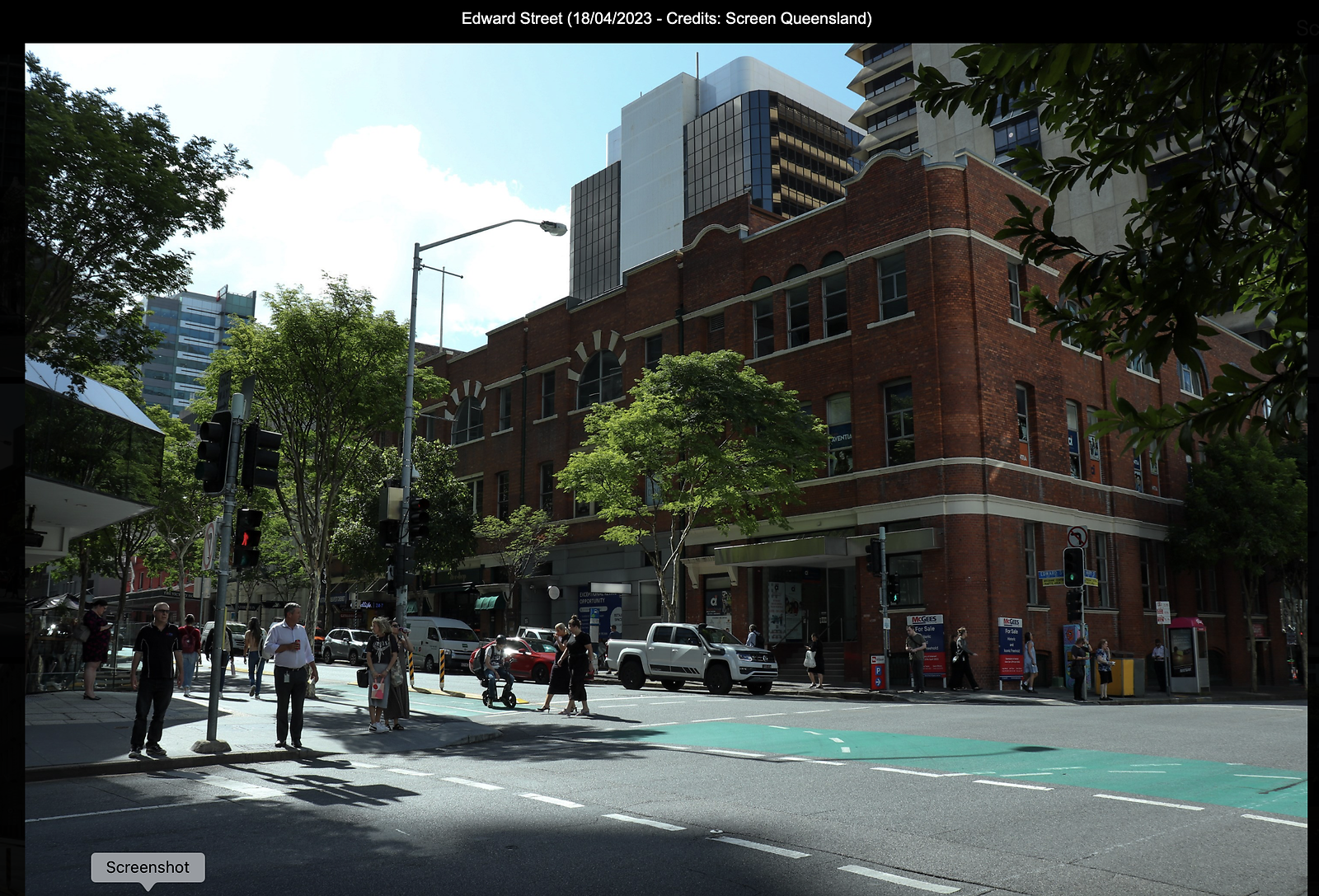Click the no-left-turn road sign
The width and height of the screenshot is (1319, 896).
tap(1077, 537)
